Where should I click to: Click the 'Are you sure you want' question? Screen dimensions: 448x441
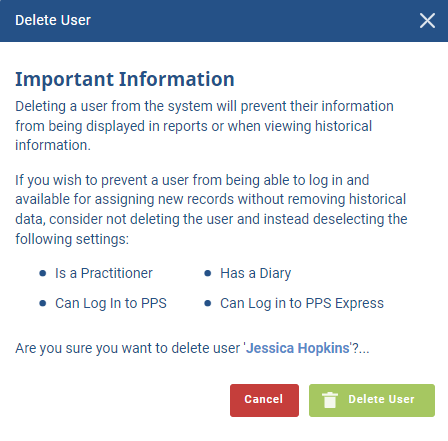coord(192,348)
